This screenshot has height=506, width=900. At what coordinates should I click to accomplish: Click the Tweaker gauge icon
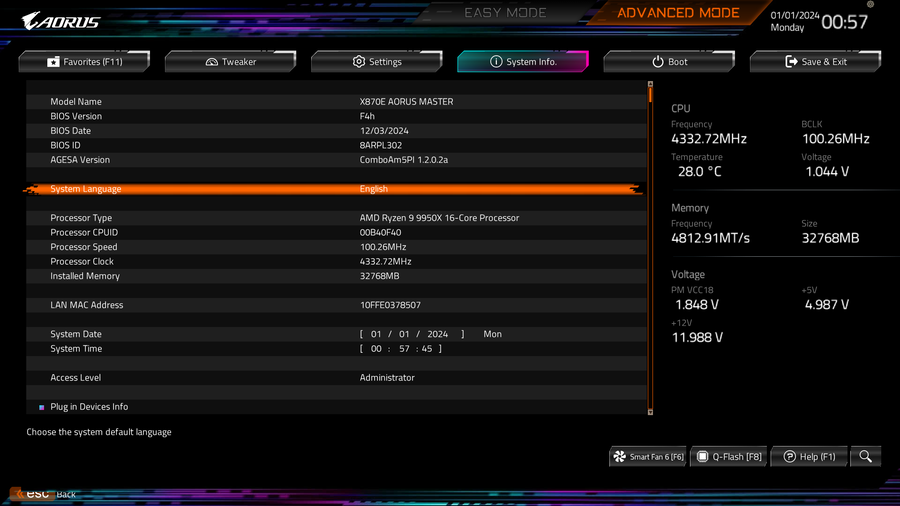click(x=212, y=61)
